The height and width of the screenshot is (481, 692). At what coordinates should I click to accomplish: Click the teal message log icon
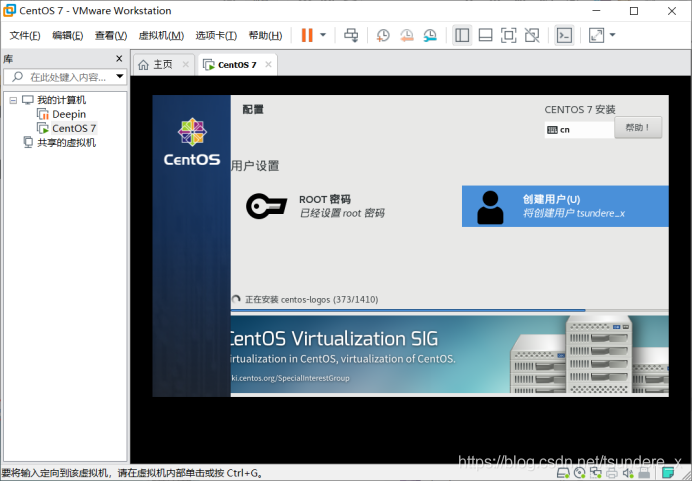coord(668,473)
